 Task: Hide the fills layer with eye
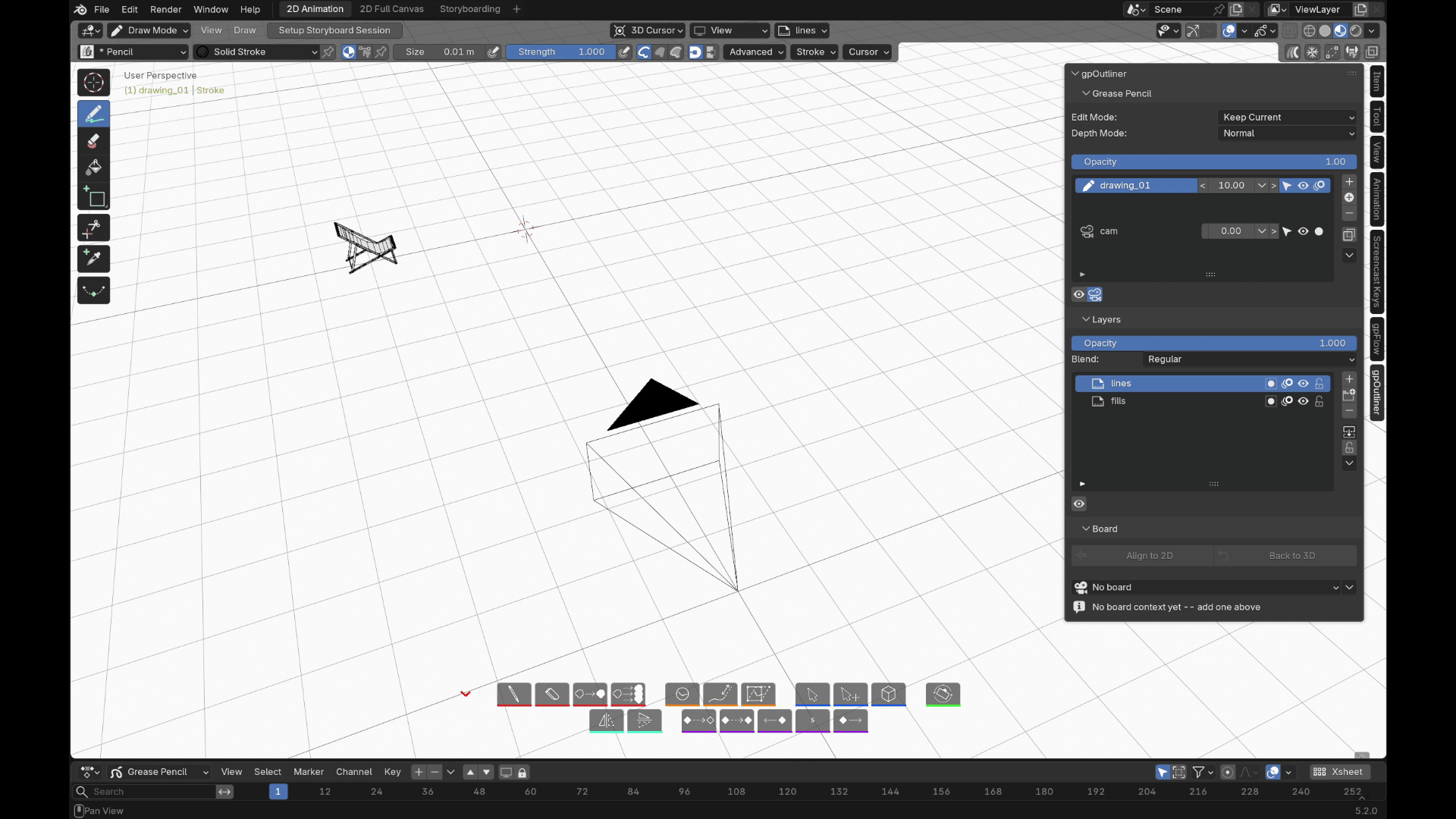[1304, 401]
